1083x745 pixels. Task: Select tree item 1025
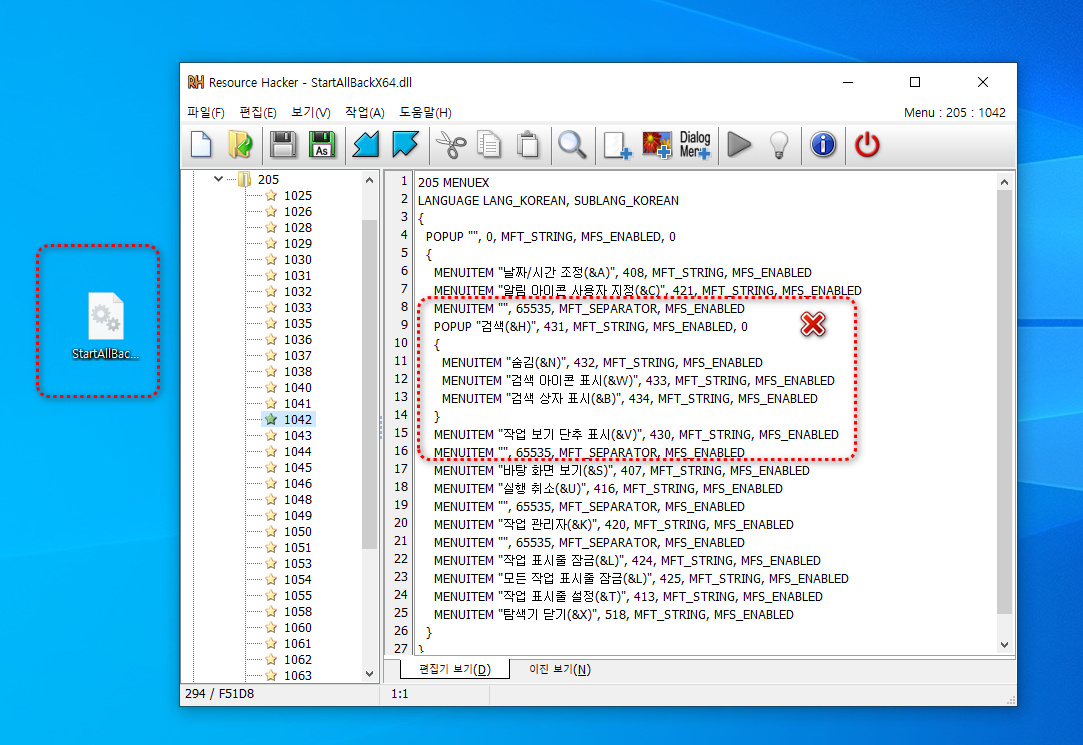click(x=298, y=195)
